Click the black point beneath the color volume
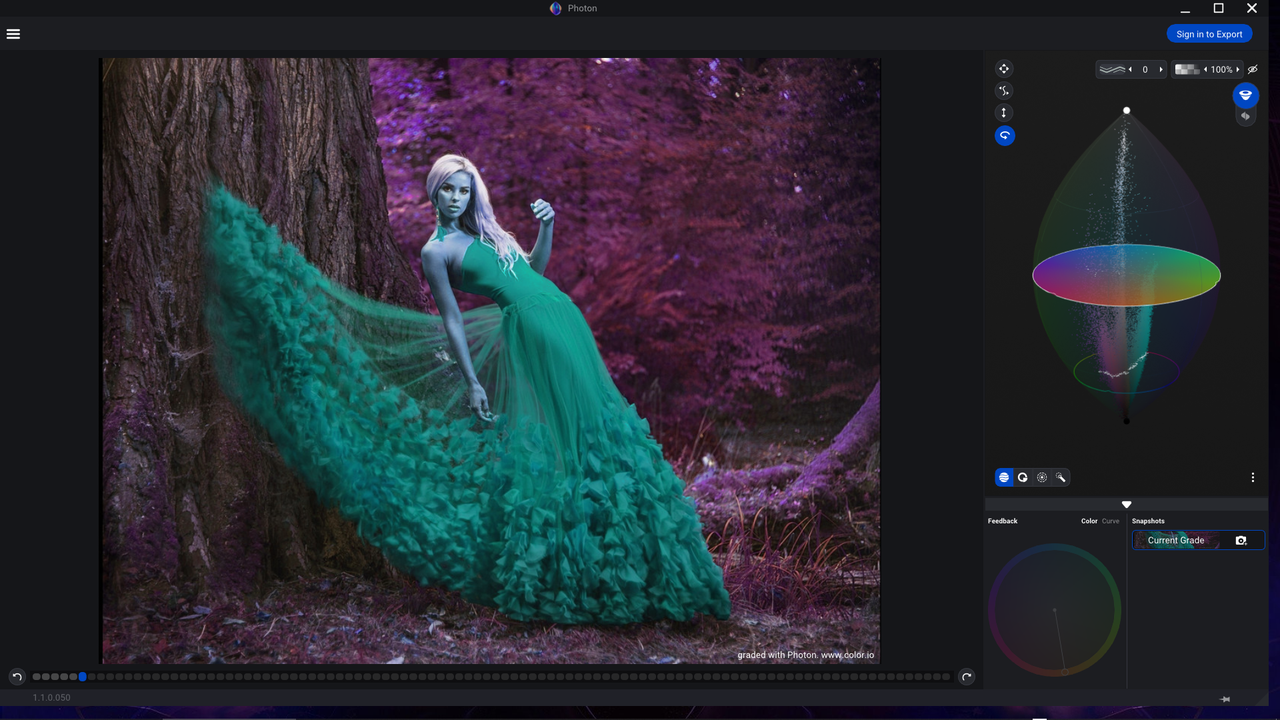The image size is (1280, 720). 1127,420
